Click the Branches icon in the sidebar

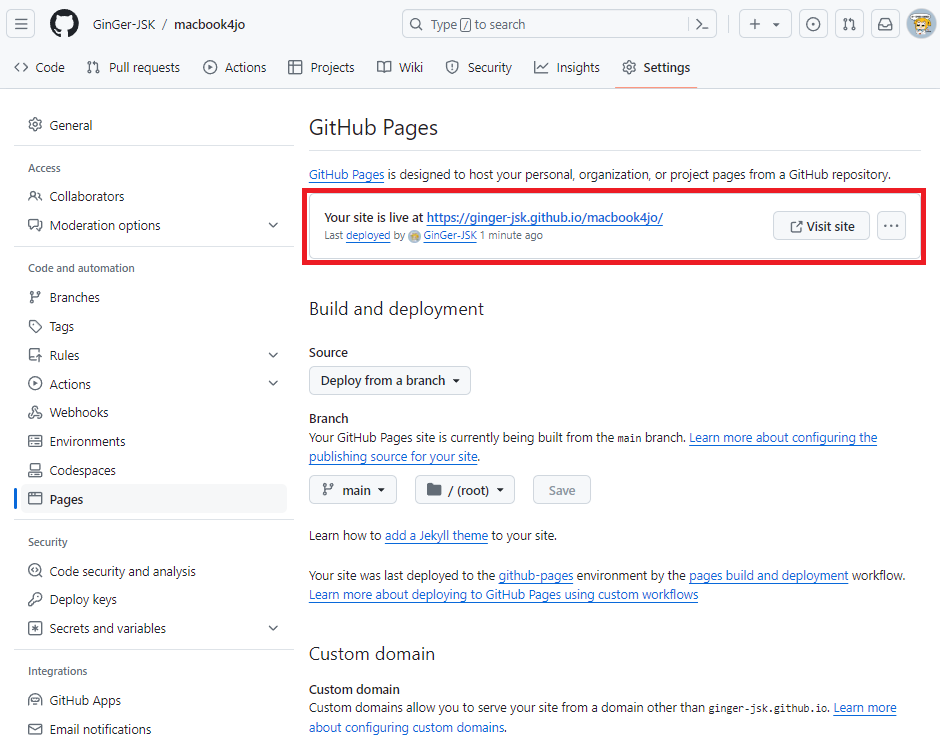pos(35,297)
